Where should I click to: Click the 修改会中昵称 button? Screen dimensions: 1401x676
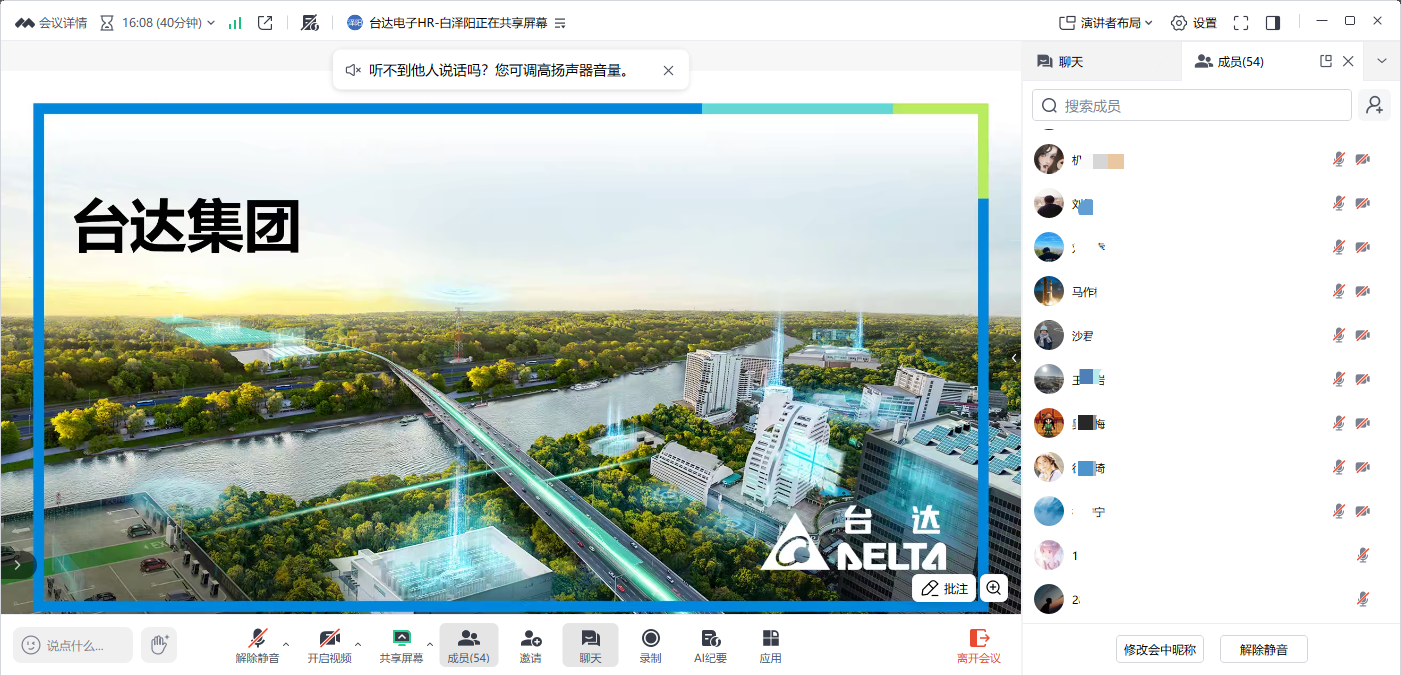[1159, 649]
